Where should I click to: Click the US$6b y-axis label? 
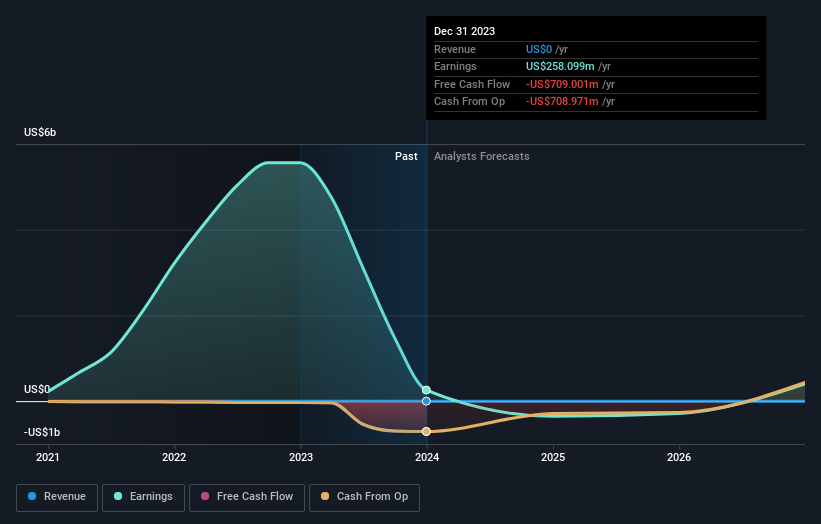tap(40, 132)
